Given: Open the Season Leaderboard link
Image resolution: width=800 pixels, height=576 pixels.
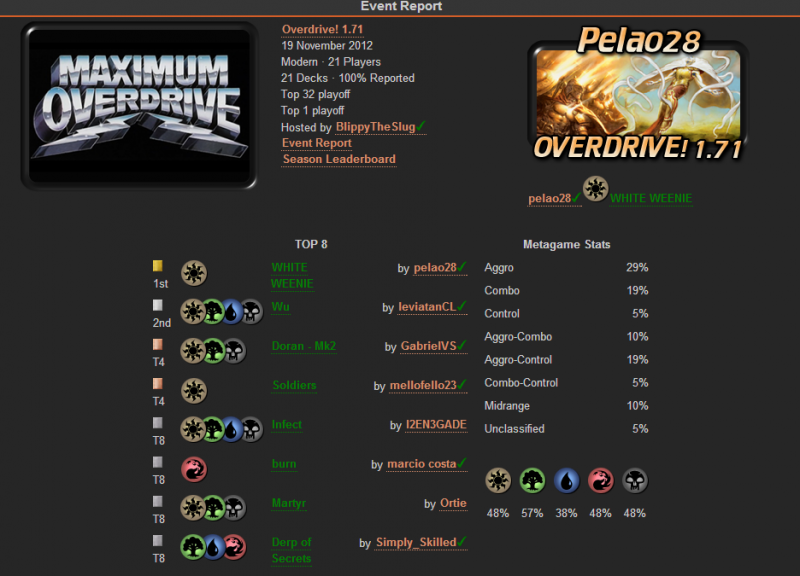Looking at the screenshot, I should pos(339,159).
